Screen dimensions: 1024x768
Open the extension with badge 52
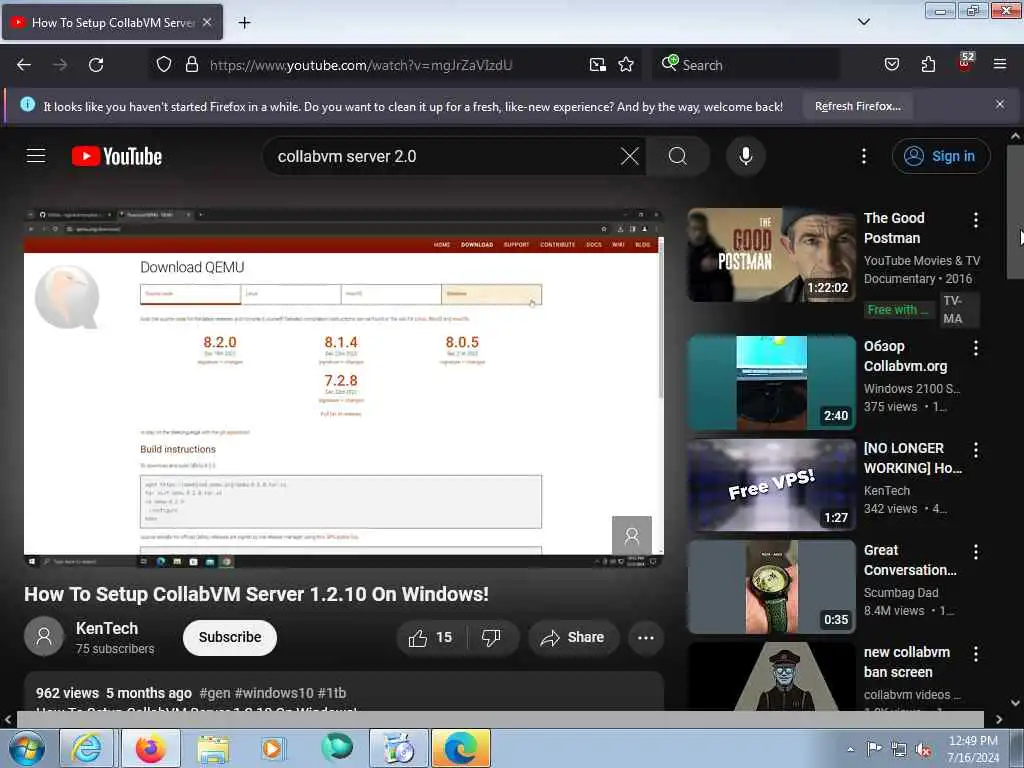[965, 63]
